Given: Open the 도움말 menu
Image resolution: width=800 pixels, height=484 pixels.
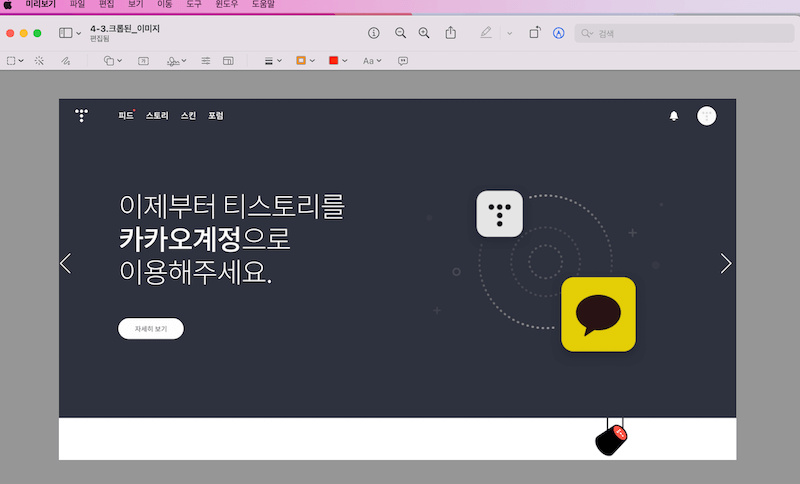Looking at the screenshot, I should pyautogui.click(x=263, y=4).
